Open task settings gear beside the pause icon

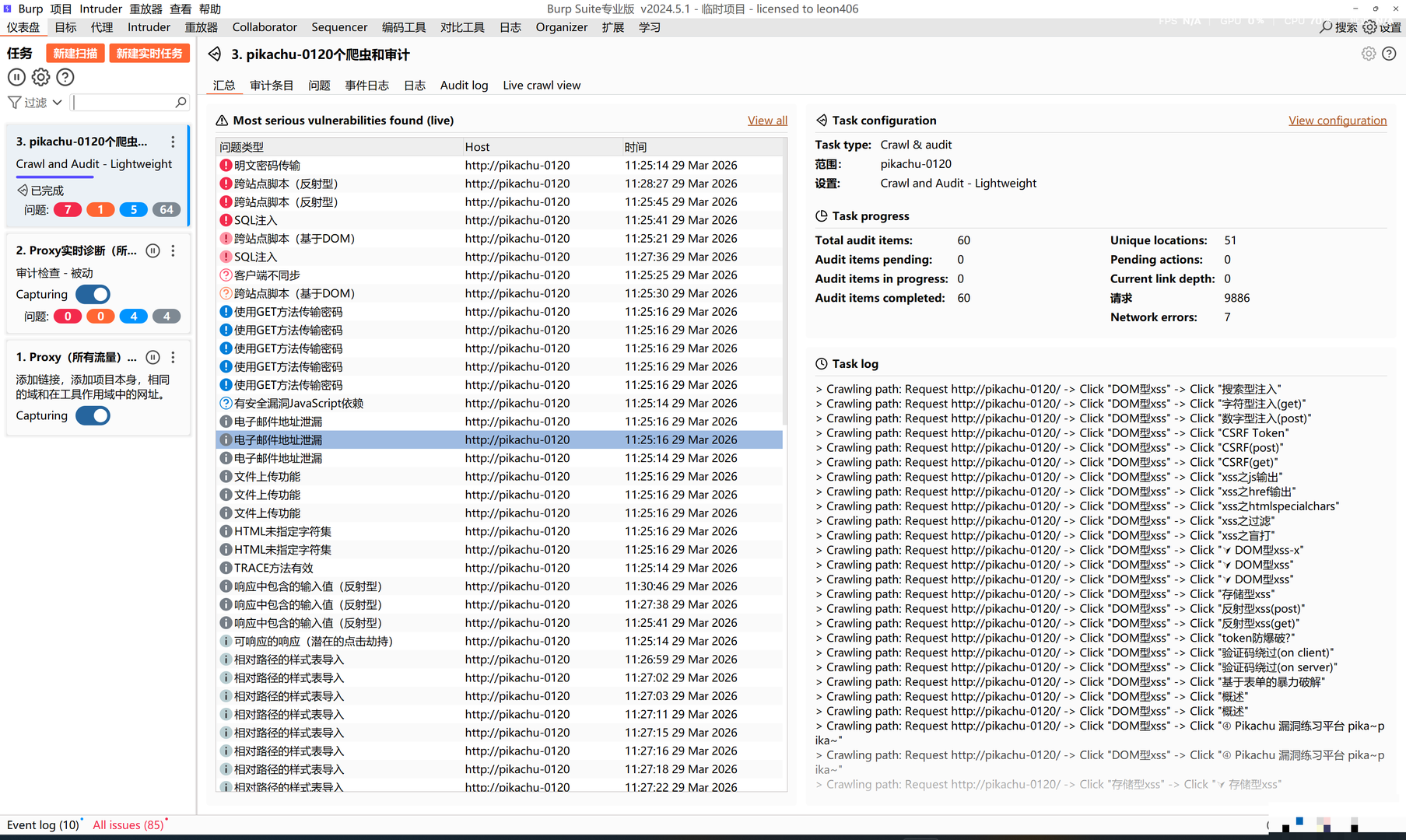click(41, 77)
